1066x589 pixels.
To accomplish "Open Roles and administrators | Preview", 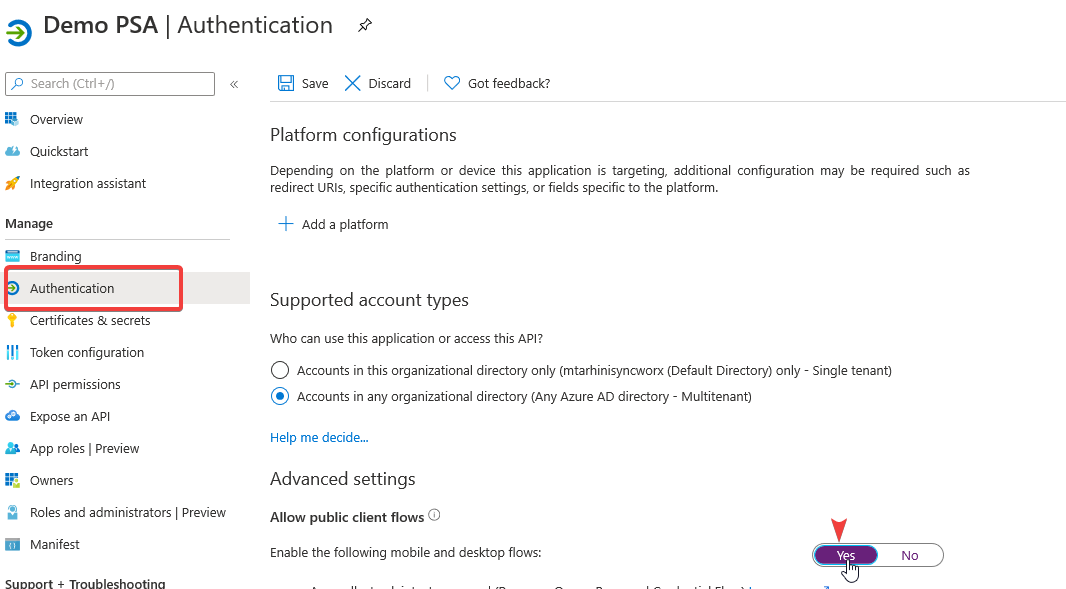I will pos(127,512).
